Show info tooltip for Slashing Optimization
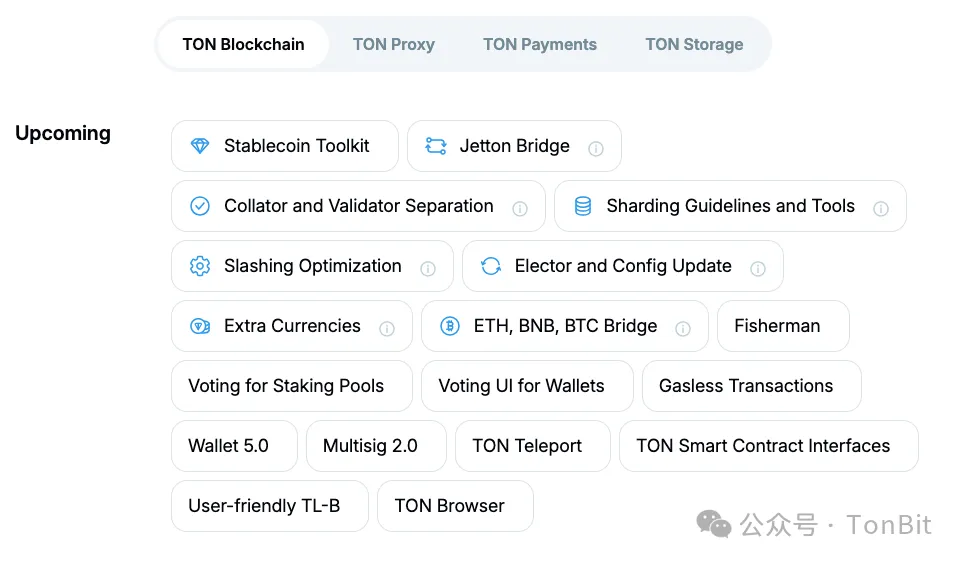Screen dimensions: 962x563 tap(428, 269)
